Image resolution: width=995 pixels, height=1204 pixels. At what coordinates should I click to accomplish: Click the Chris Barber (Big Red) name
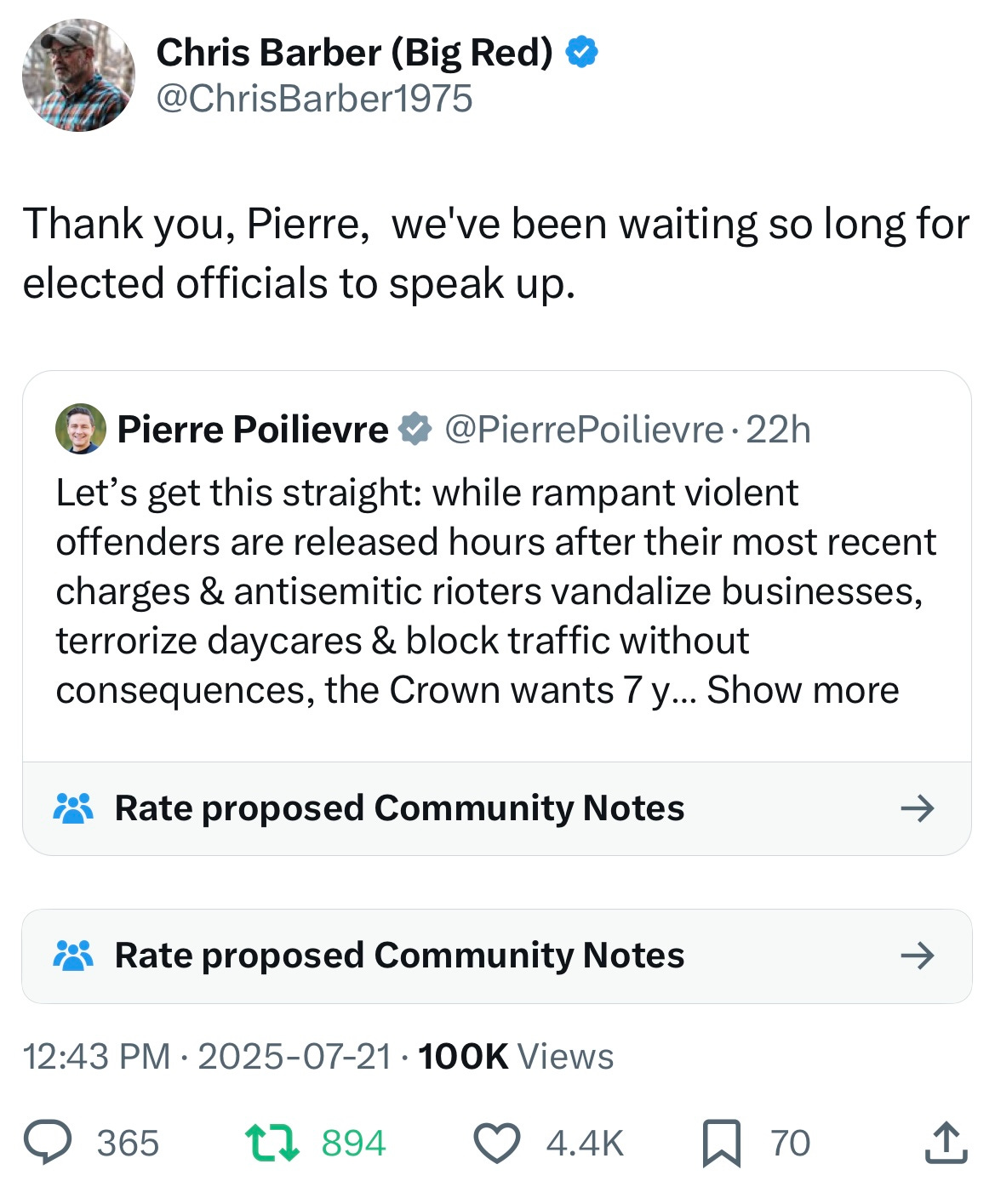click(x=354, y=53)
